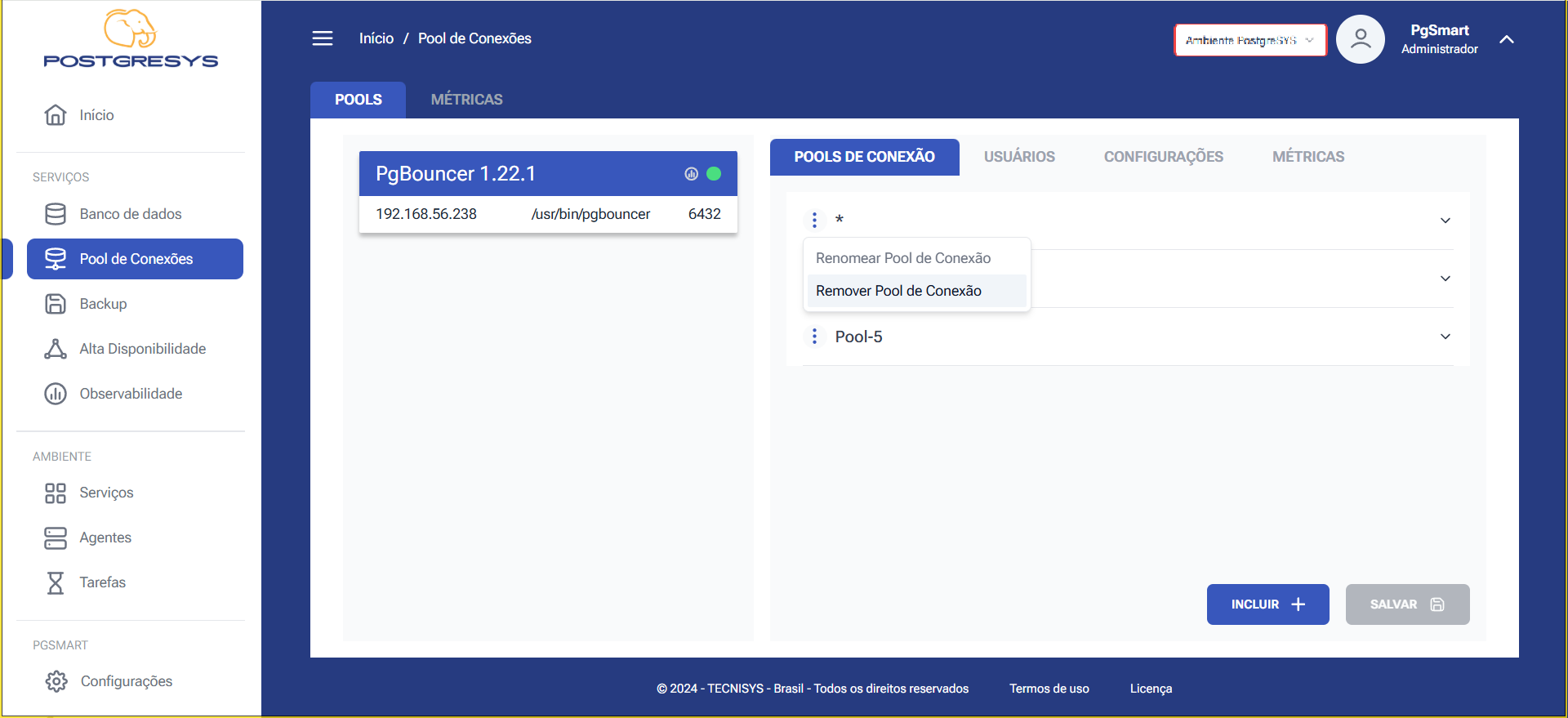The image size is (1568, 718).
Task: Open the hamburger menu icon
Action: 323,38
